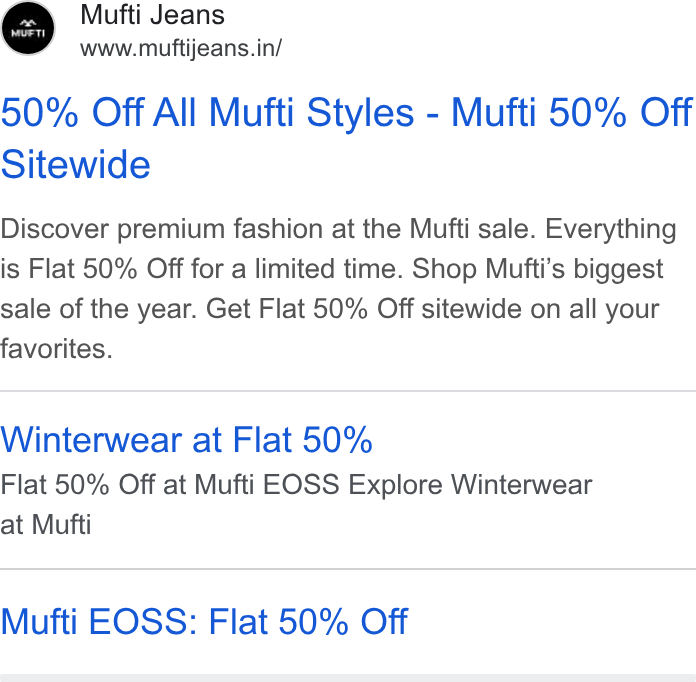Image resolution: width=696 pixels, height=682 pixels.
Task: Click the divider above Winterwear sitelink
Action: 348,391
